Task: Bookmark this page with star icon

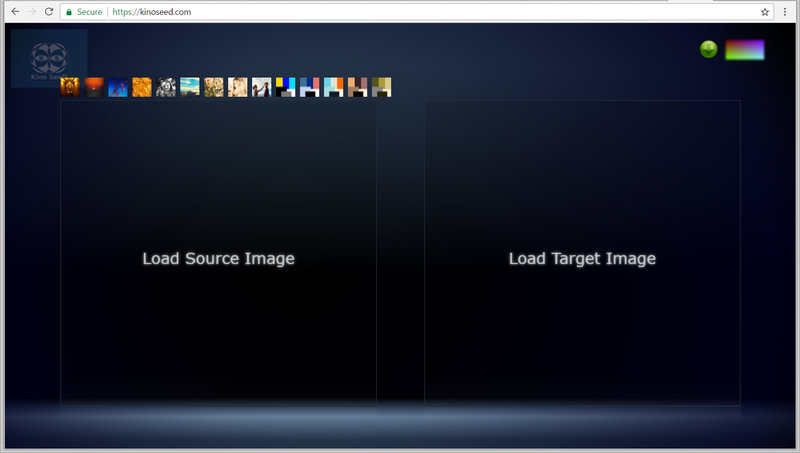Action: pyautogui.click(x=765, y=12)
